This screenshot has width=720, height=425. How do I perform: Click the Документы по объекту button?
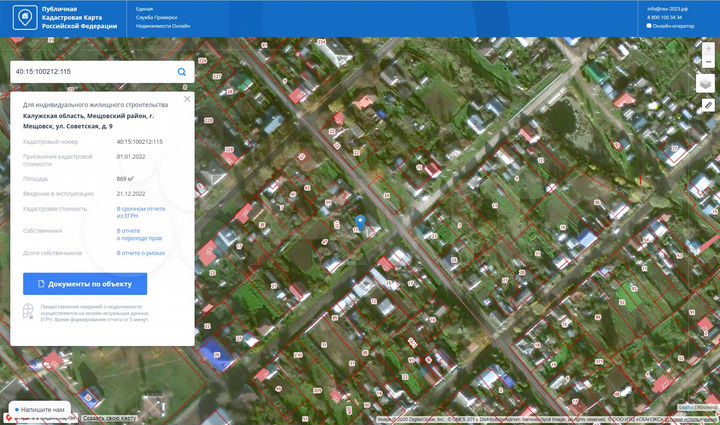tap(85, 284)
